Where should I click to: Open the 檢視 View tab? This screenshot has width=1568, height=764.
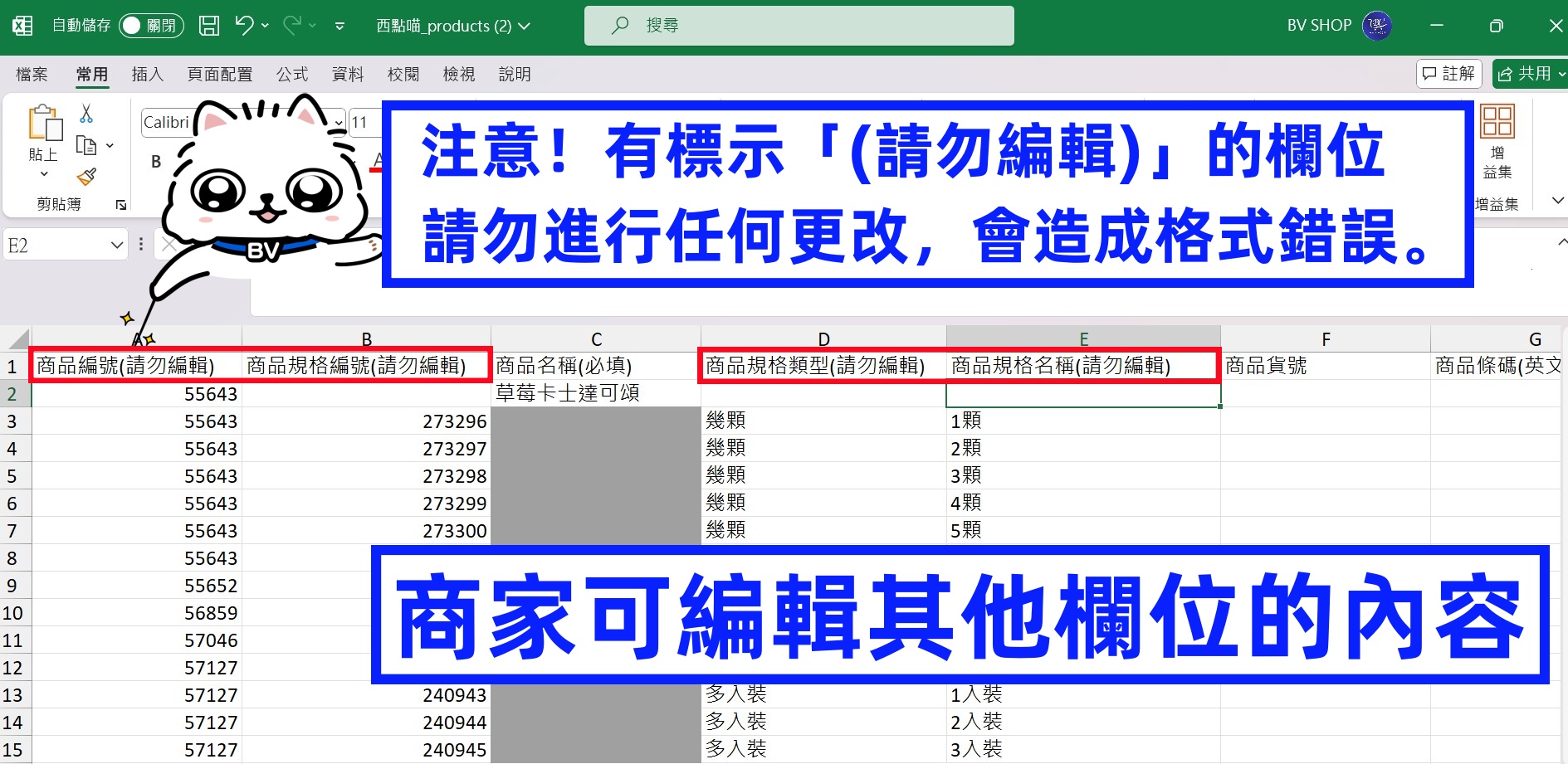tap(459, 75)
